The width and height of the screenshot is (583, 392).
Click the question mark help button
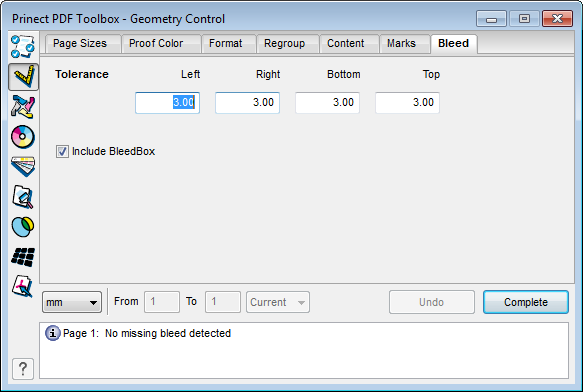pos(23,369)
